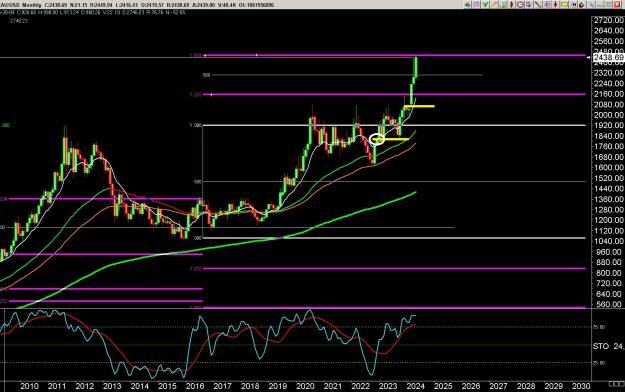Click the latest tall green candlestick

point(416,67)
